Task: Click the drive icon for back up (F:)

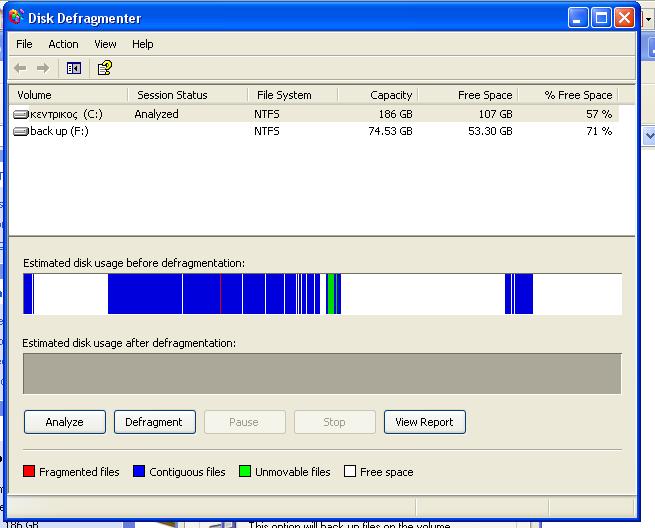Action: [x=21, y=132]
